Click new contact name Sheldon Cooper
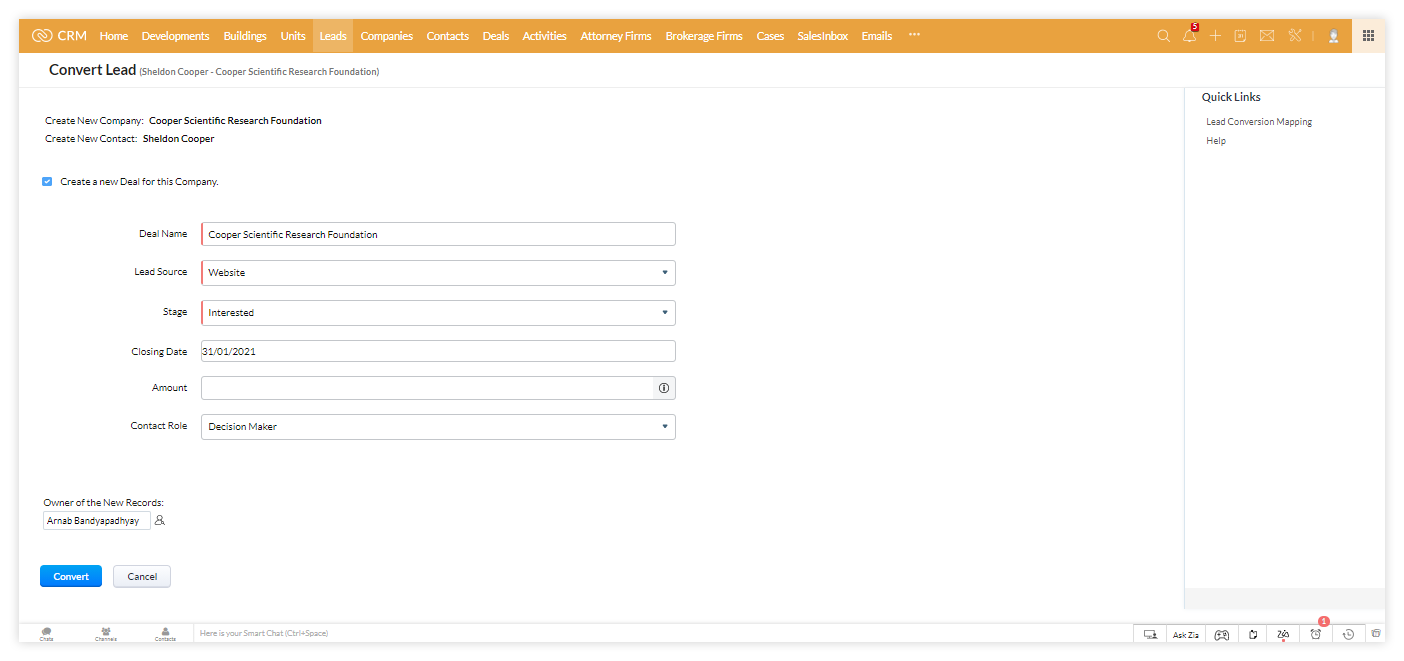 178,139
